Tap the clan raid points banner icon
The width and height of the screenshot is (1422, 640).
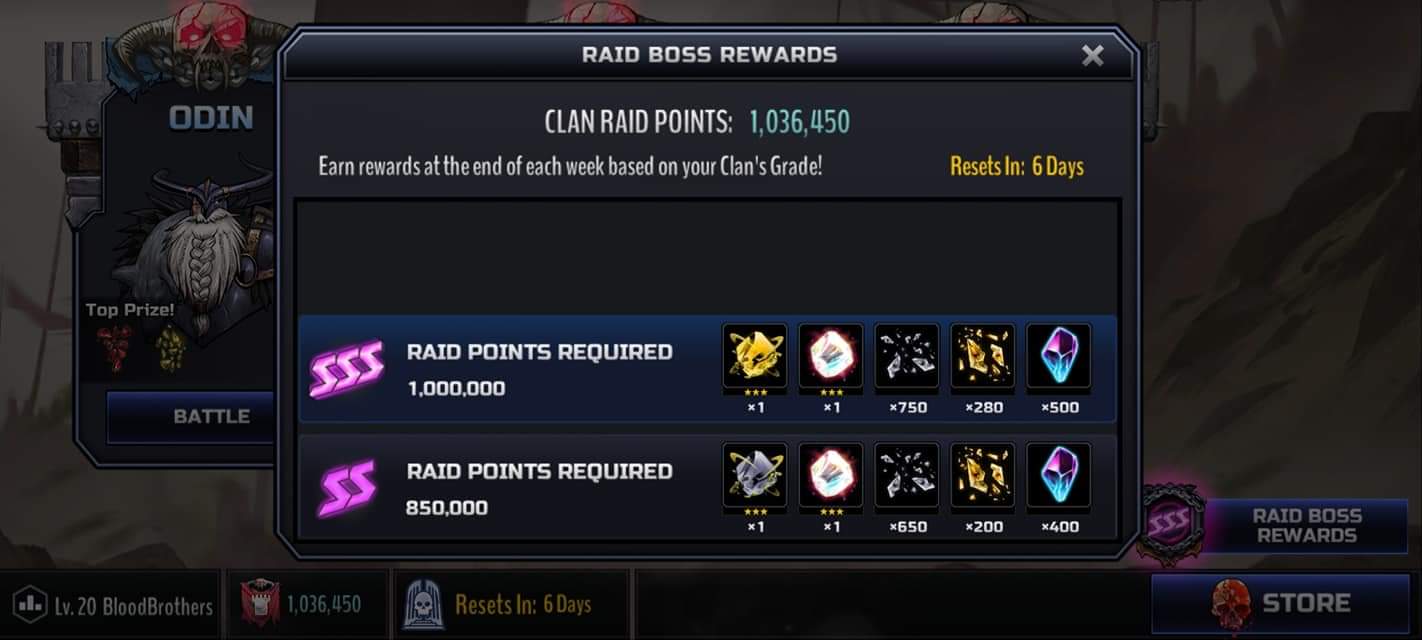(x=260, y=605)
